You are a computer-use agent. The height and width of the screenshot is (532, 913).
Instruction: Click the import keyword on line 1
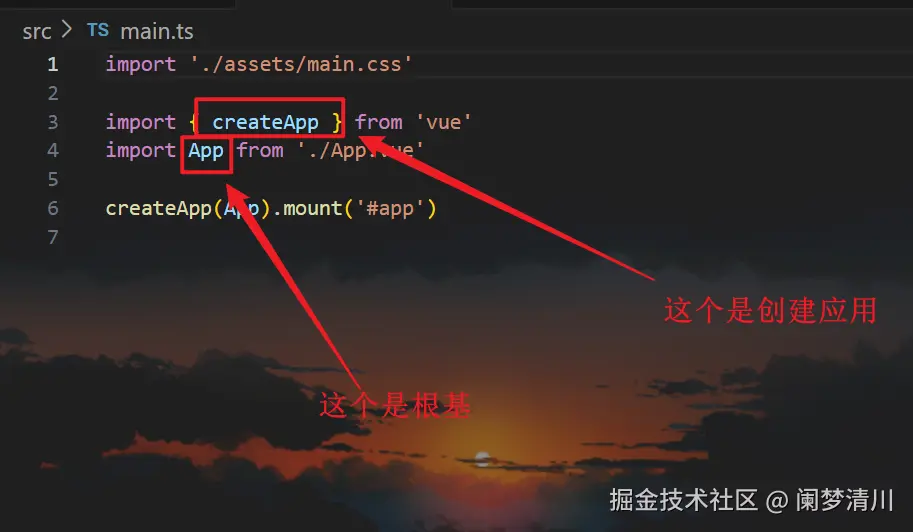coord(141,65)
